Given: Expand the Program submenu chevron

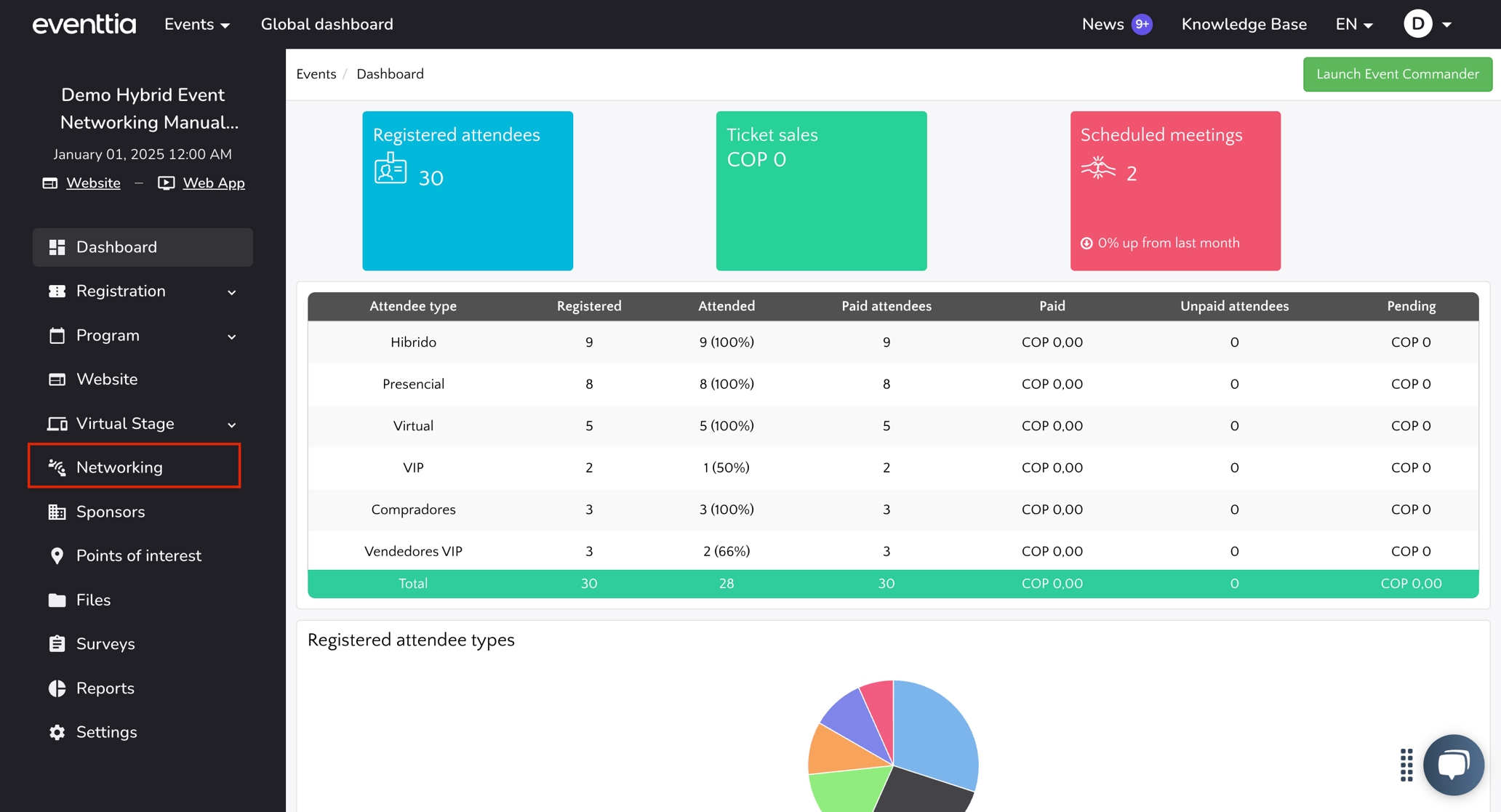Looking at the screenshot, I should click(x=231, y=337).
